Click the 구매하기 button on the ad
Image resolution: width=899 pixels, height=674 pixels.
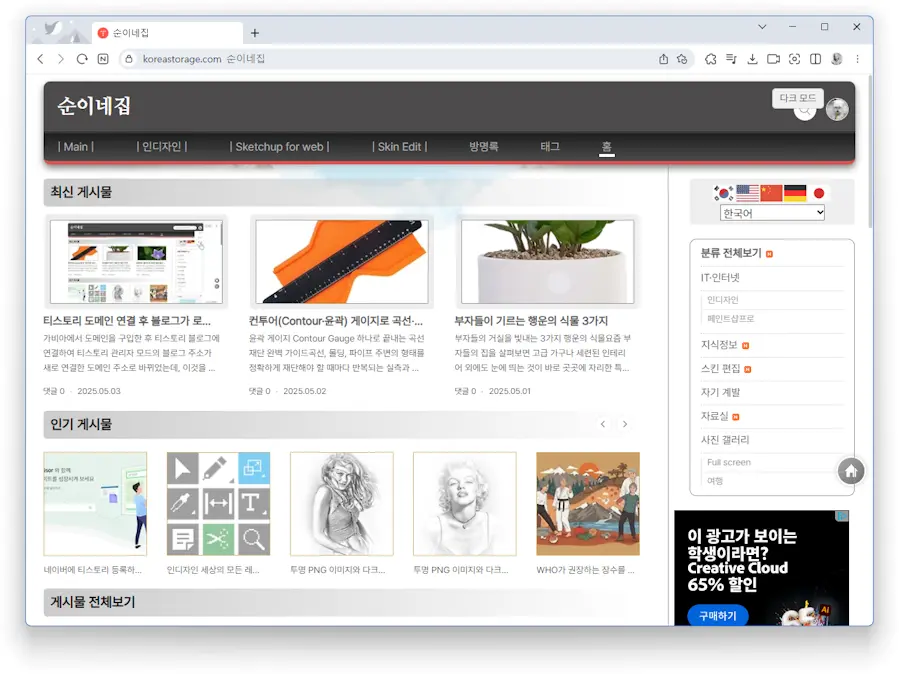tap(718, 616)
